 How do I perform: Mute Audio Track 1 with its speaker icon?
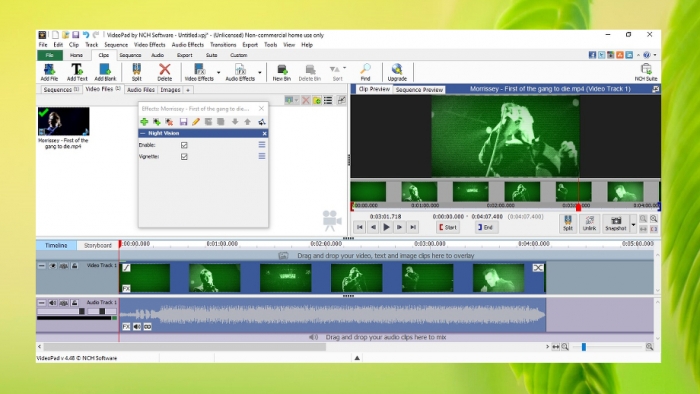pyautogui.click(x=53, y=303)
